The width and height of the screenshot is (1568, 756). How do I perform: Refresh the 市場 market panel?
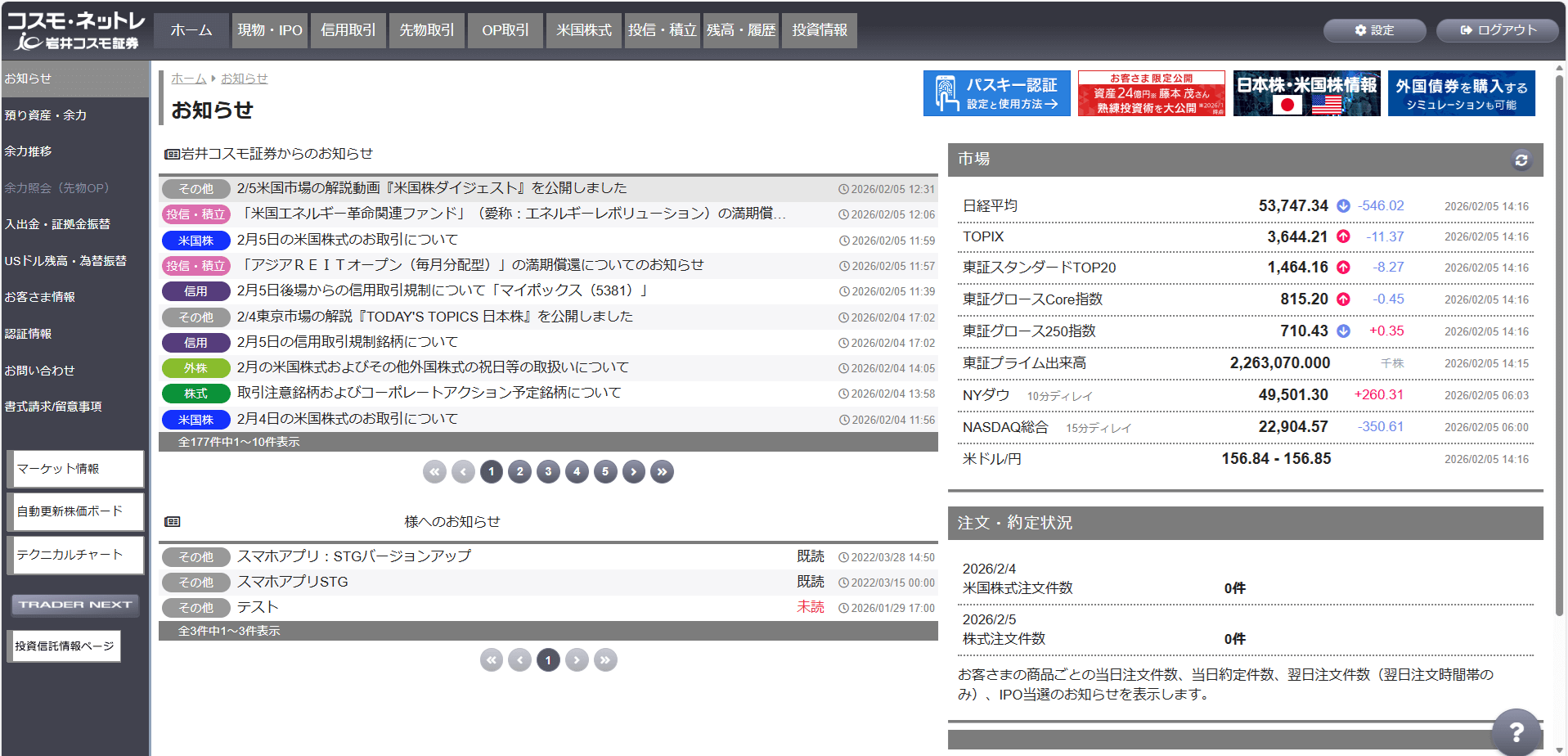pyautogui.click(x=1521, y=160)
